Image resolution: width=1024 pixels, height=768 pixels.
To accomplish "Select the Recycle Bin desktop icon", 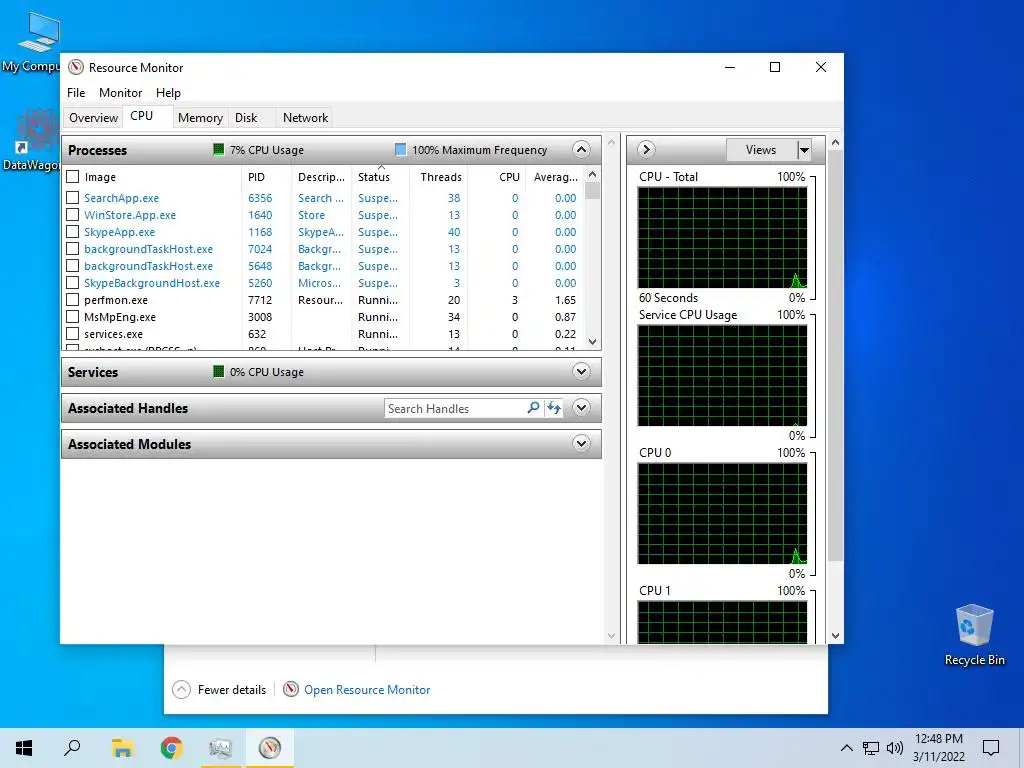I will coord(974,635).
